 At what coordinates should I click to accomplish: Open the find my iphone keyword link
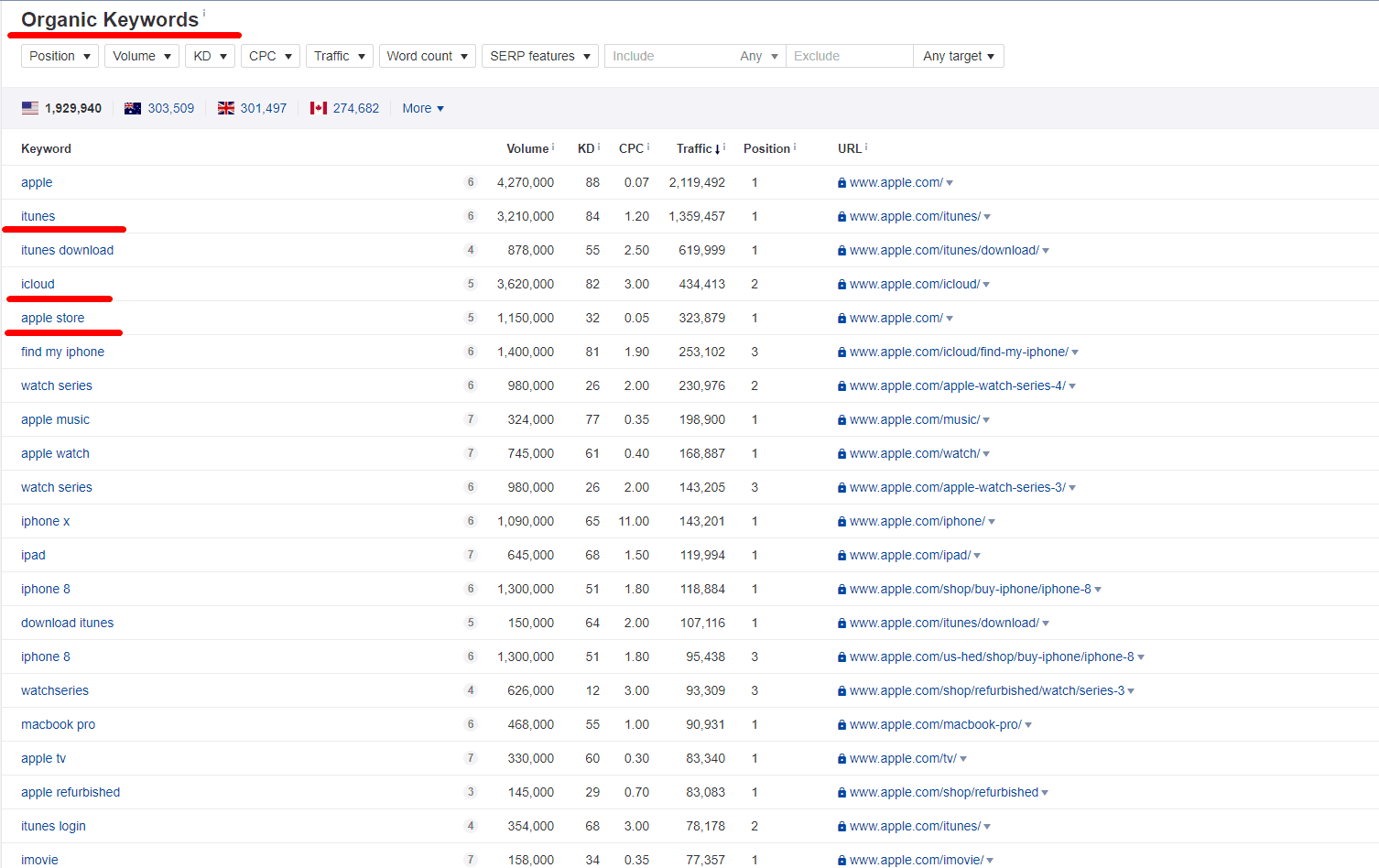click(62, 352)
